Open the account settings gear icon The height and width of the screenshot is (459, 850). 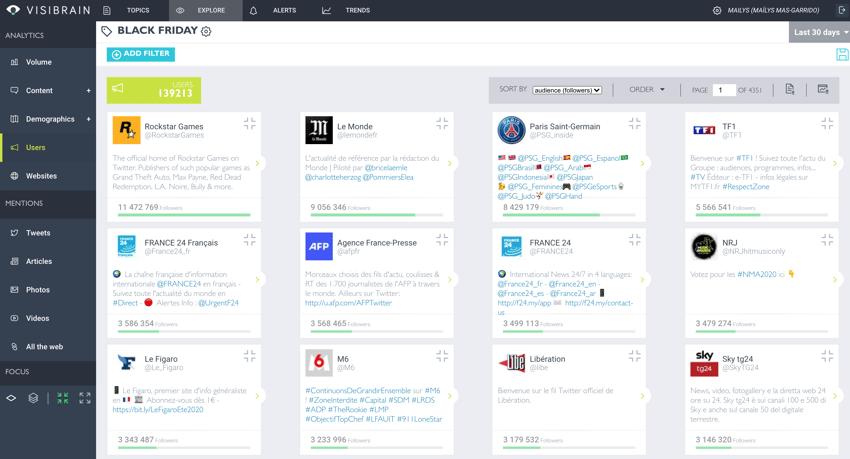pyautogui.click(x=717, y=10)
